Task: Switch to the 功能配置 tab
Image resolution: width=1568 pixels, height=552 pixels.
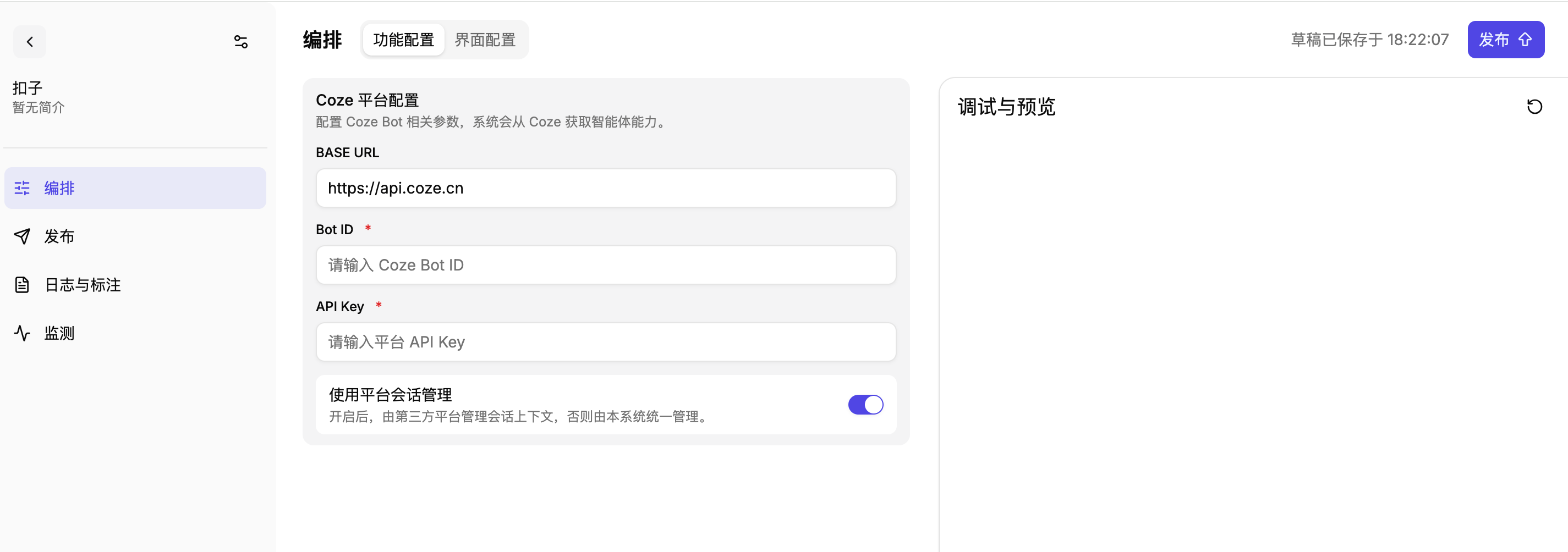Action: click(404, 40)
